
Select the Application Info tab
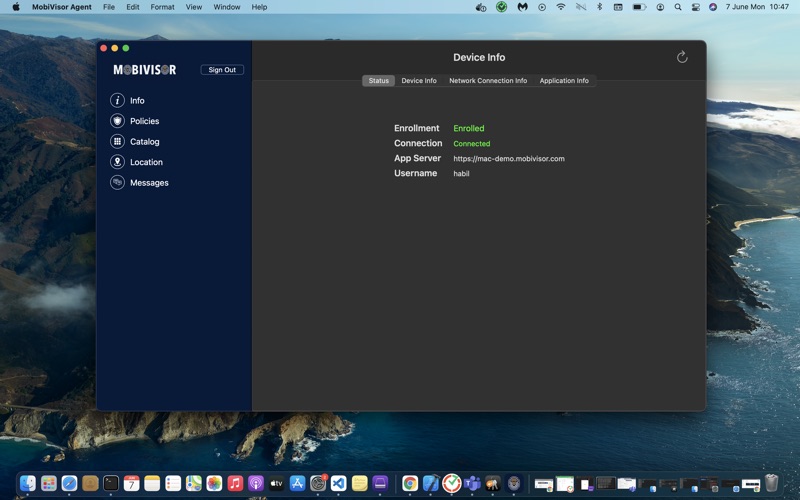564,81
